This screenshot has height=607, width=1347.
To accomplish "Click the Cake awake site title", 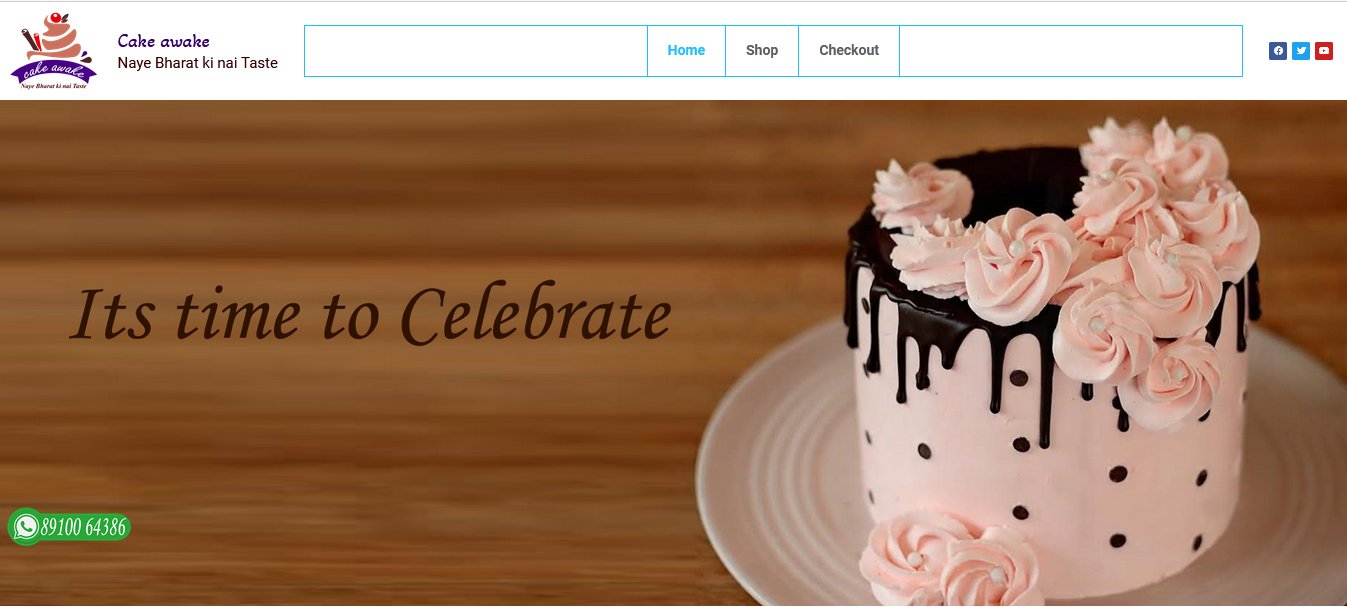I will (x=164, y=41).
